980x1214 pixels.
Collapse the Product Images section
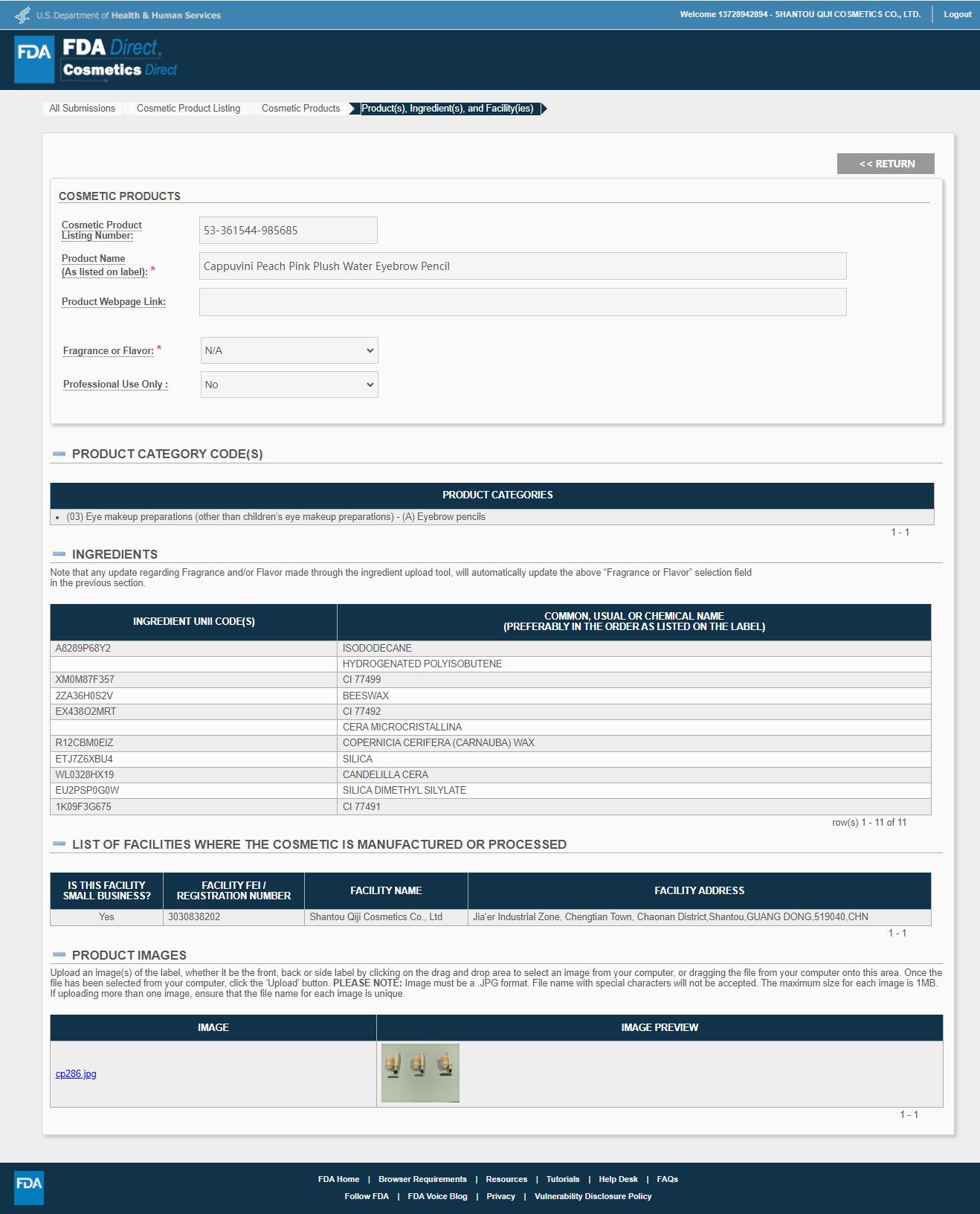59,955
